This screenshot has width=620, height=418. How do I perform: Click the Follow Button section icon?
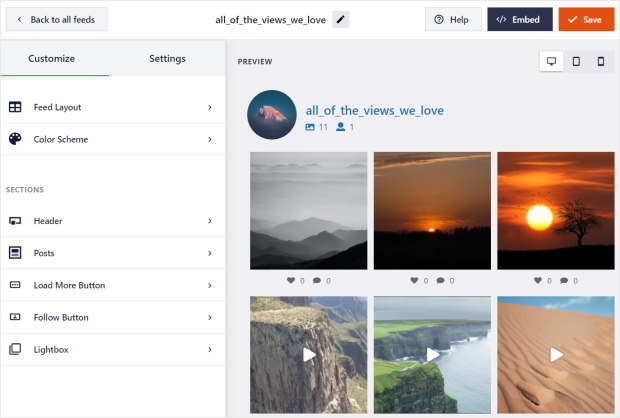pyautogui.click(x=15, y=317)
